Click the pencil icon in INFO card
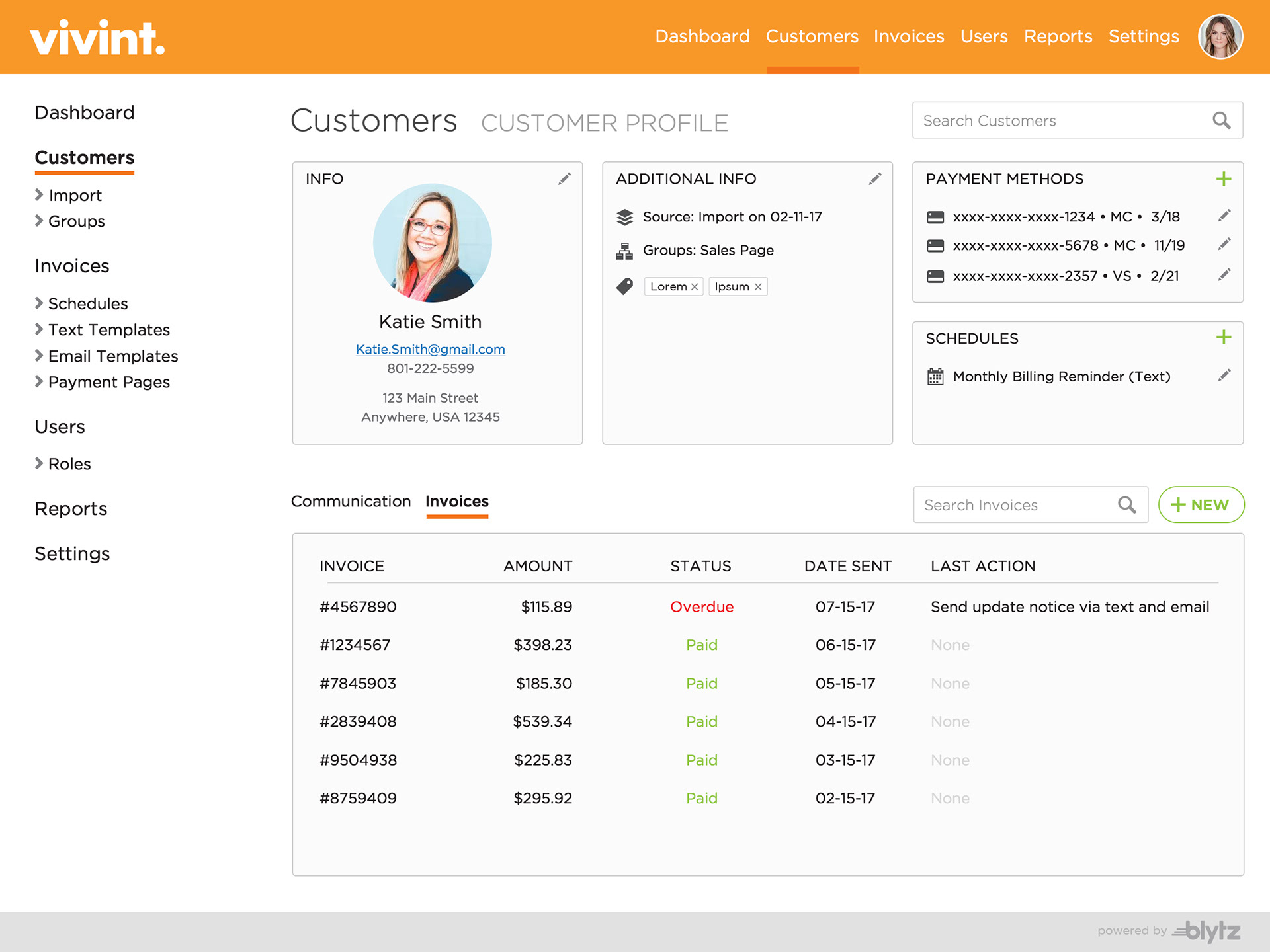This screenshot has height=952, width=1270. tap(564, 179)
